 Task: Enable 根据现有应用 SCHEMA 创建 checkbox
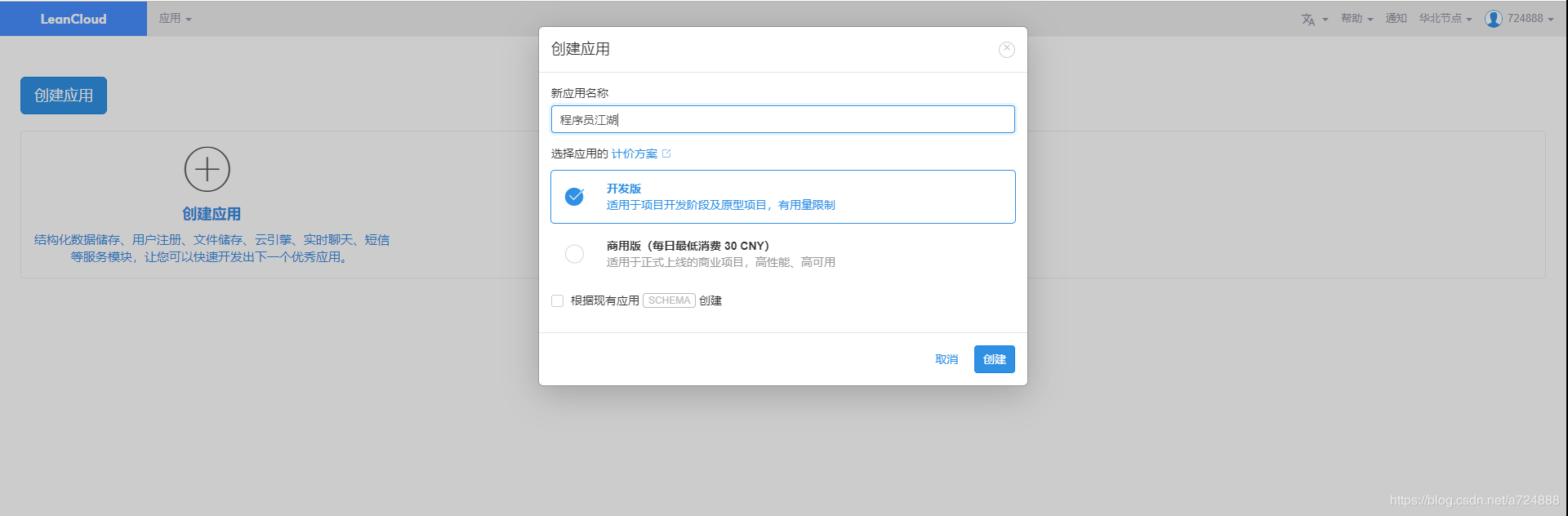pos(557,300)
